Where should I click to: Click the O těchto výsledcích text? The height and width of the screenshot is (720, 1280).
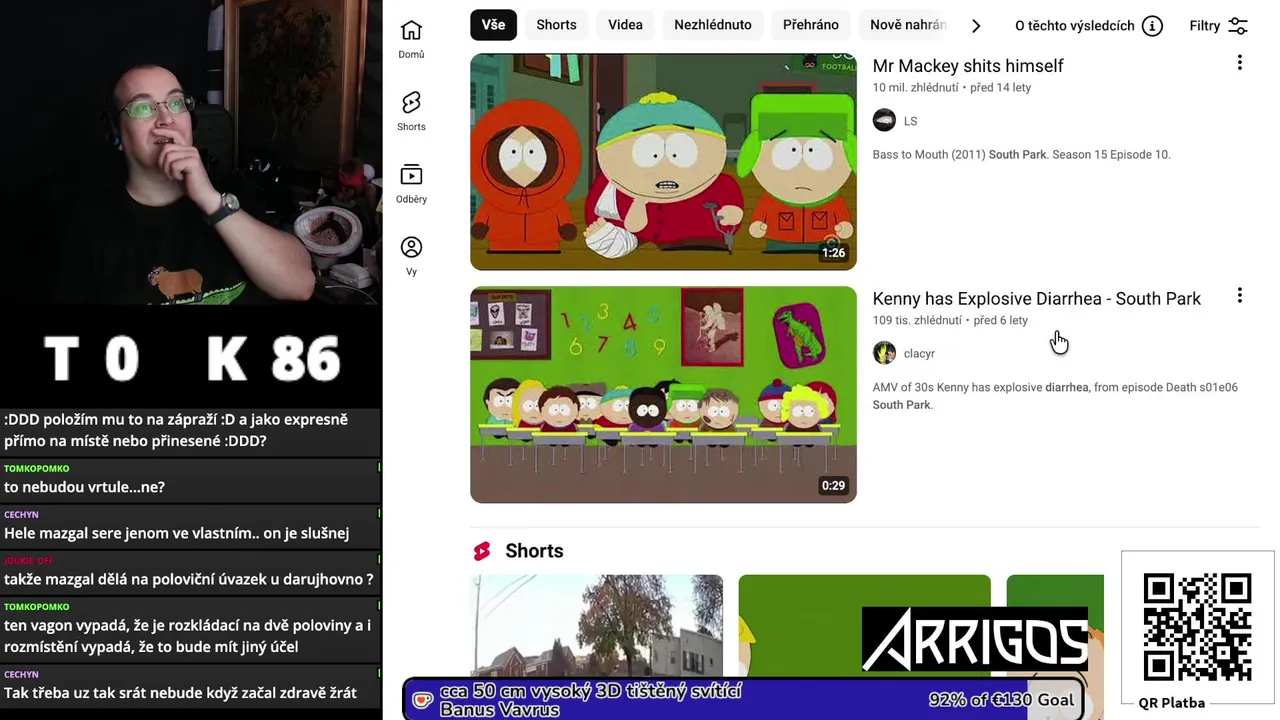coord(1074,26)
